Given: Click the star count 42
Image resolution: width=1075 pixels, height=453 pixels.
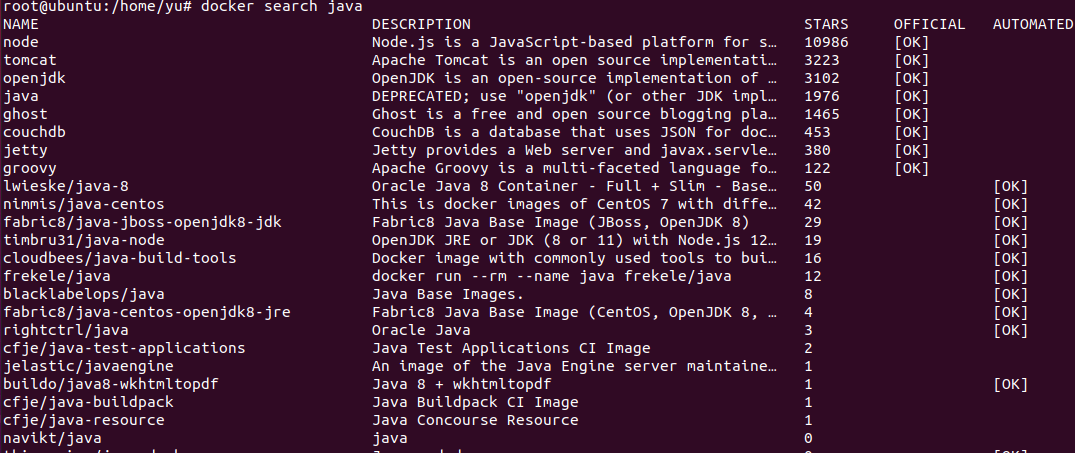Looking at the screenshot, I should 813,204.
